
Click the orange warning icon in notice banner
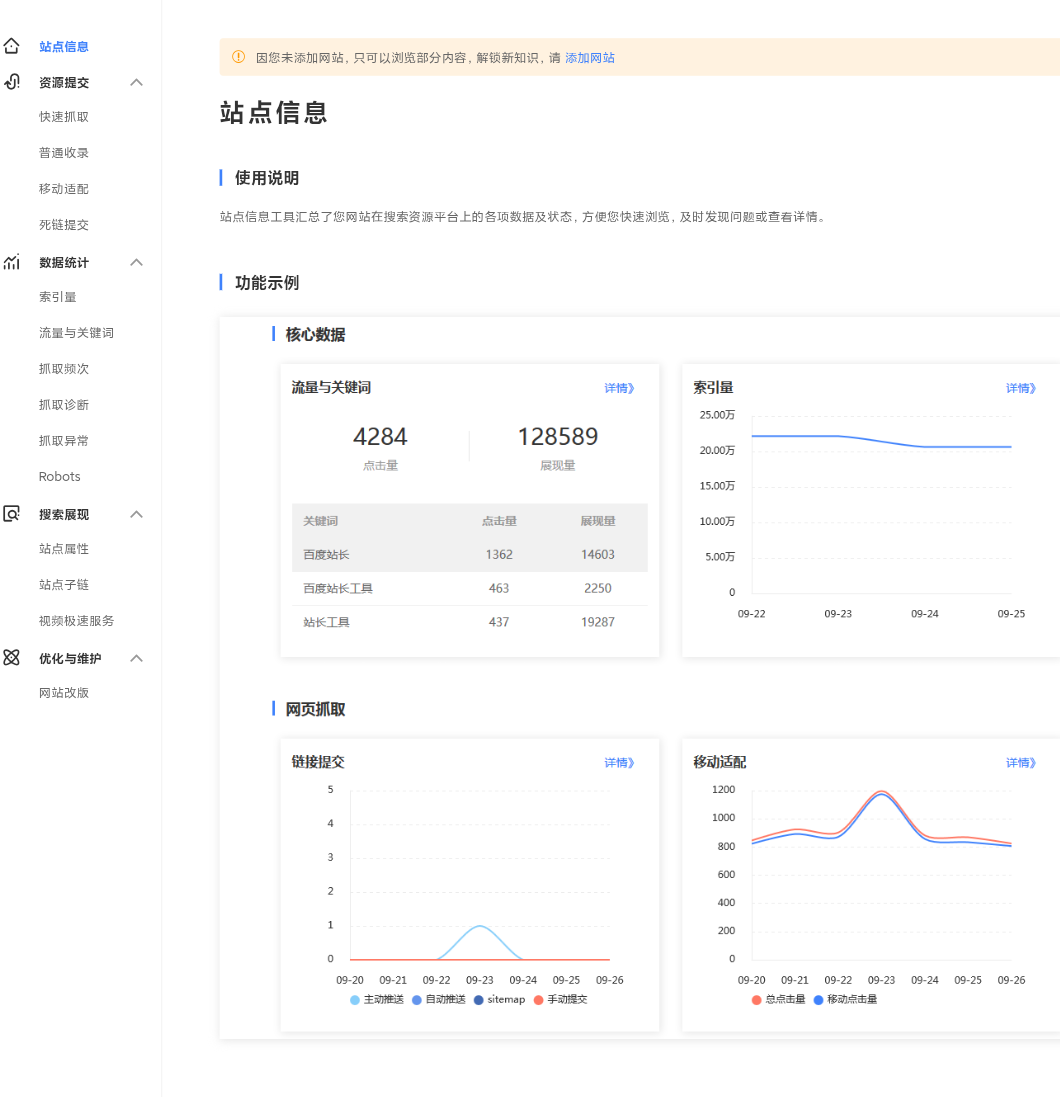pos(238,57)
